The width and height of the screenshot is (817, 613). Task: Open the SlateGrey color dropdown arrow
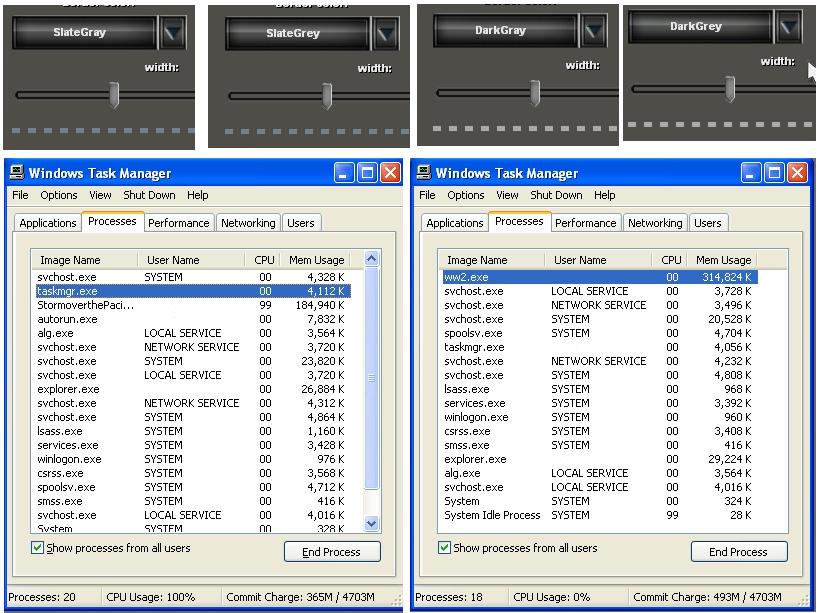(x=386, y=33)
